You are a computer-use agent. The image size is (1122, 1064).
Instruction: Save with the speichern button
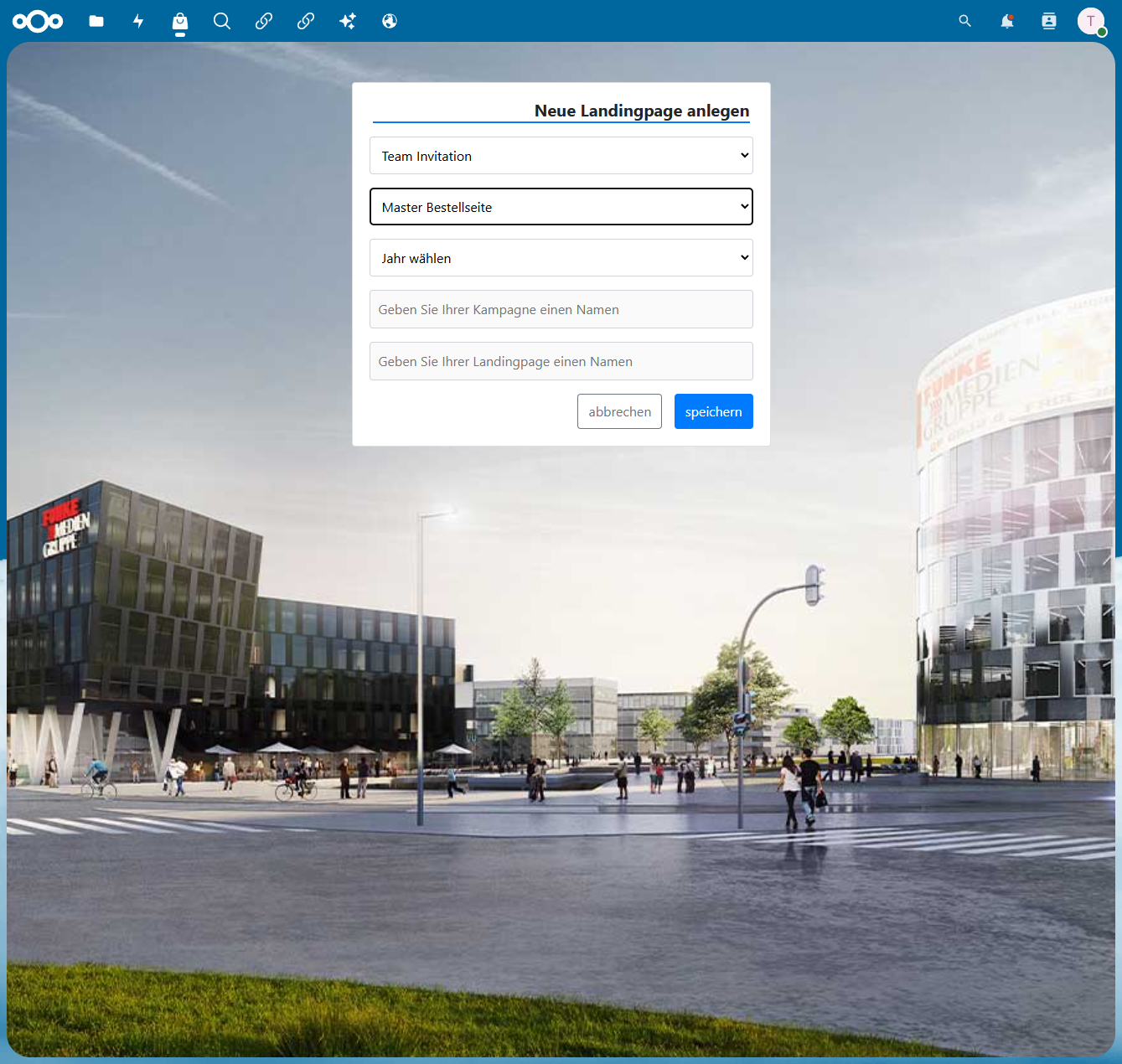(714, 411)
